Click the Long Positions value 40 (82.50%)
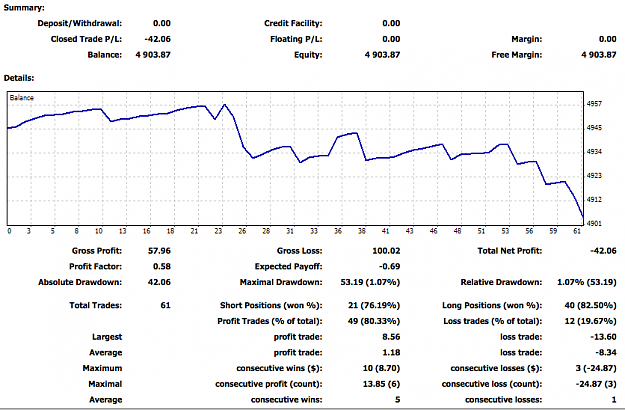The image size is (625, 410). pyautogui.click(x=590, y=306)
